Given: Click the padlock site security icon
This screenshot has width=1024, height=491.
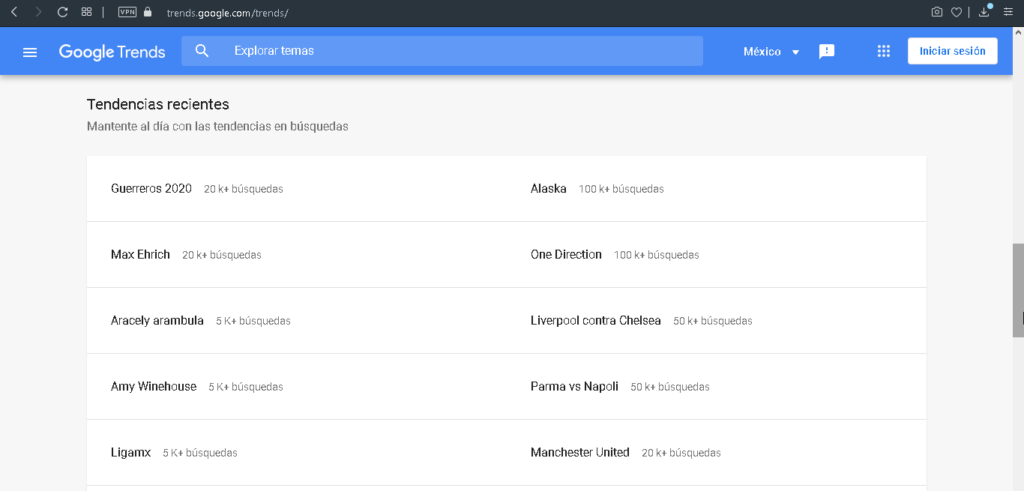Looking at the screenshot, I should (147, 12).
